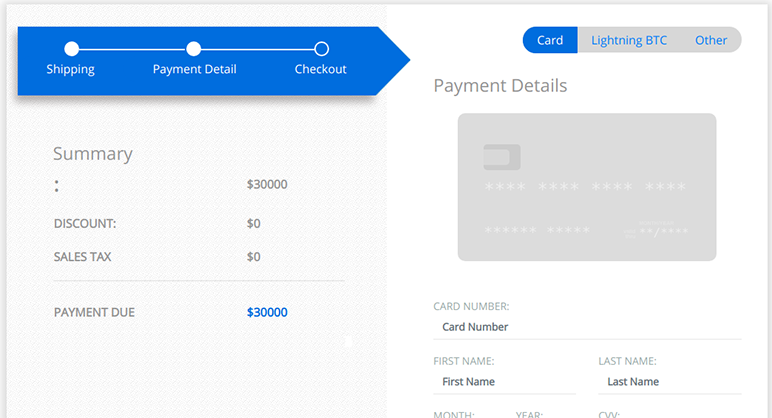Click the $0 value next to SALES TAX
Screen dimensions: 772x418
point(254,257)
